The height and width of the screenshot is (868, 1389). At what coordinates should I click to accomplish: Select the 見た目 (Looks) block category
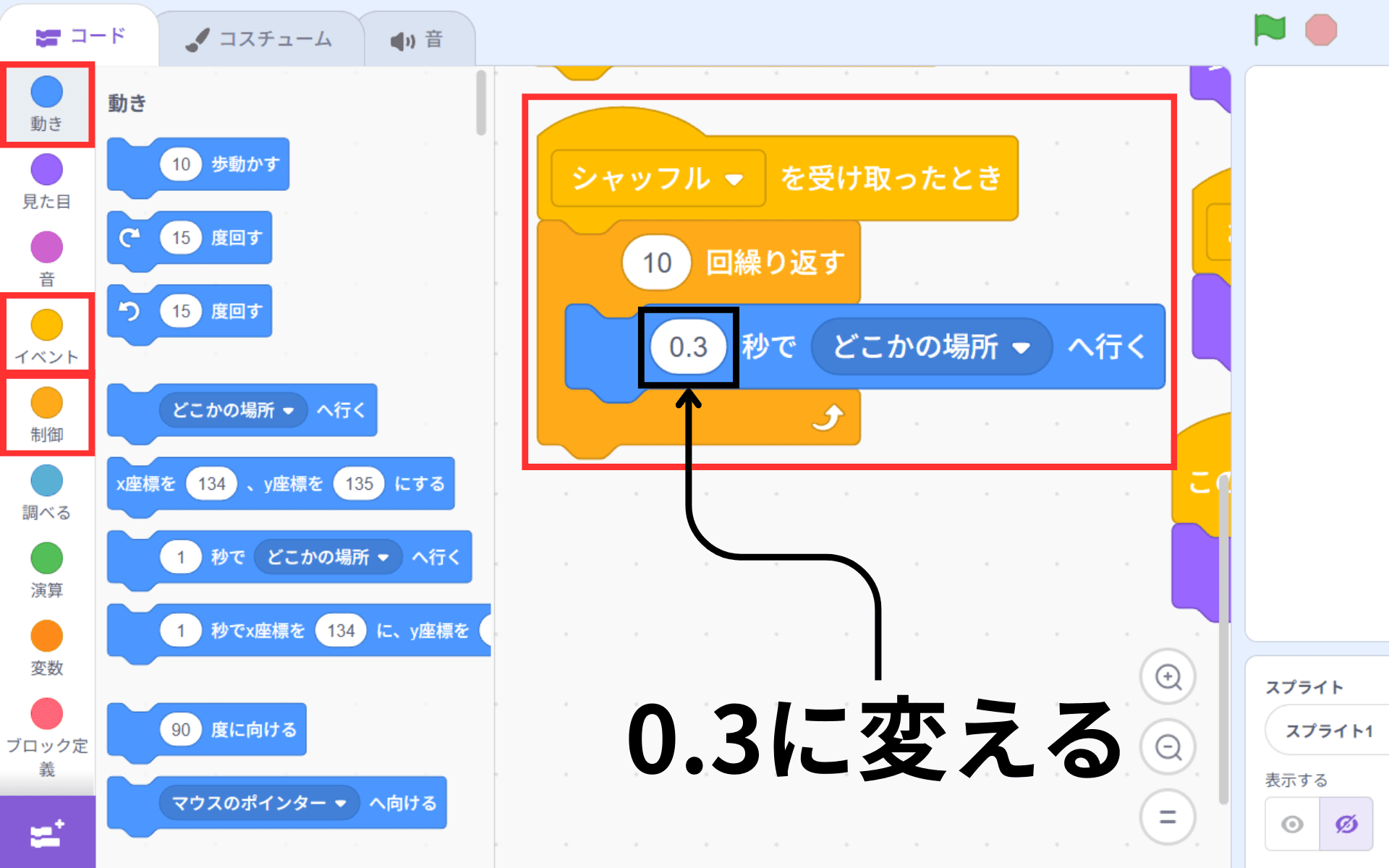click(46, 181)
